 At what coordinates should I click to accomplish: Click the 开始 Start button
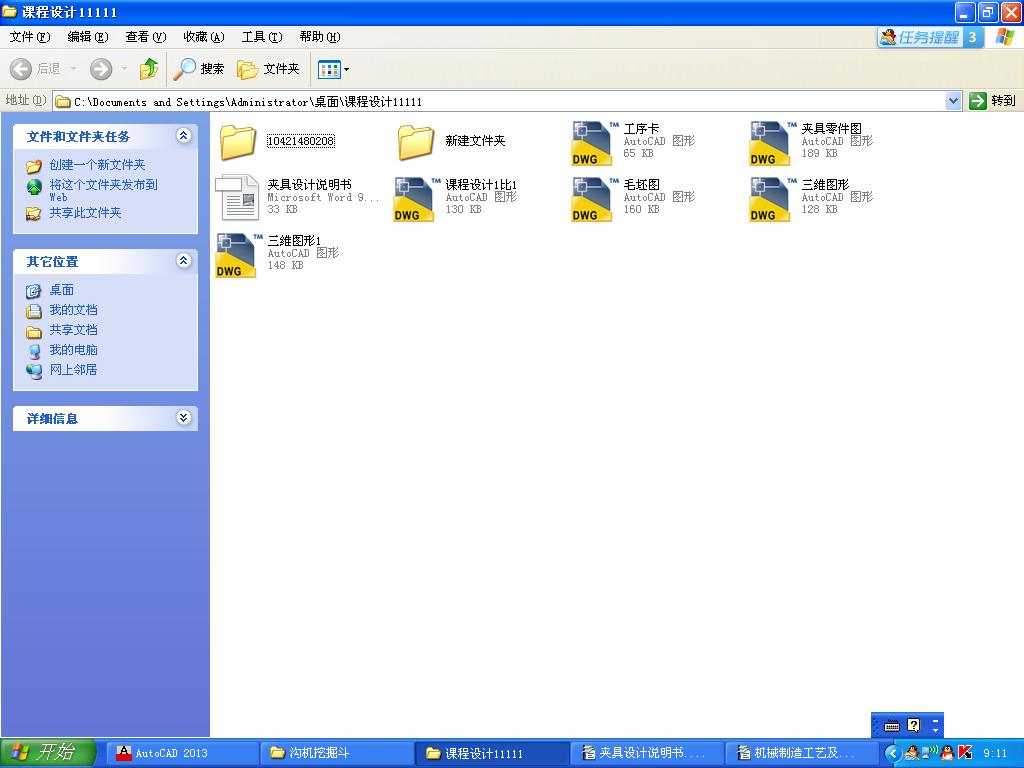[x=48, y=752]
